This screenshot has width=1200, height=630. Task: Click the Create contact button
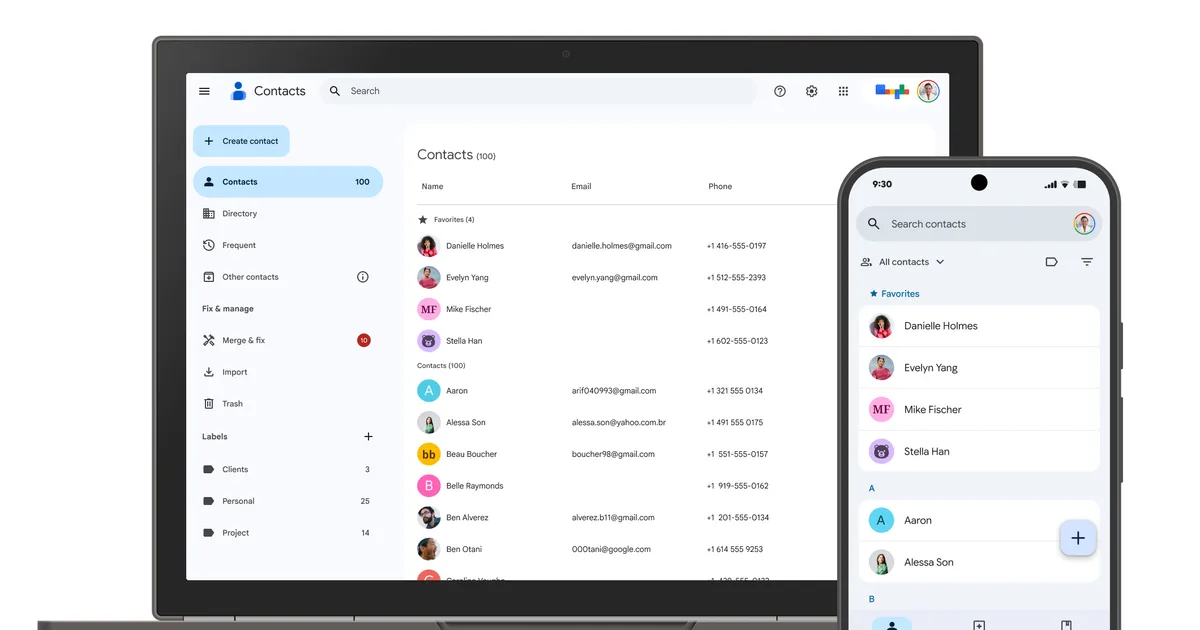click(x=241, y=141)
